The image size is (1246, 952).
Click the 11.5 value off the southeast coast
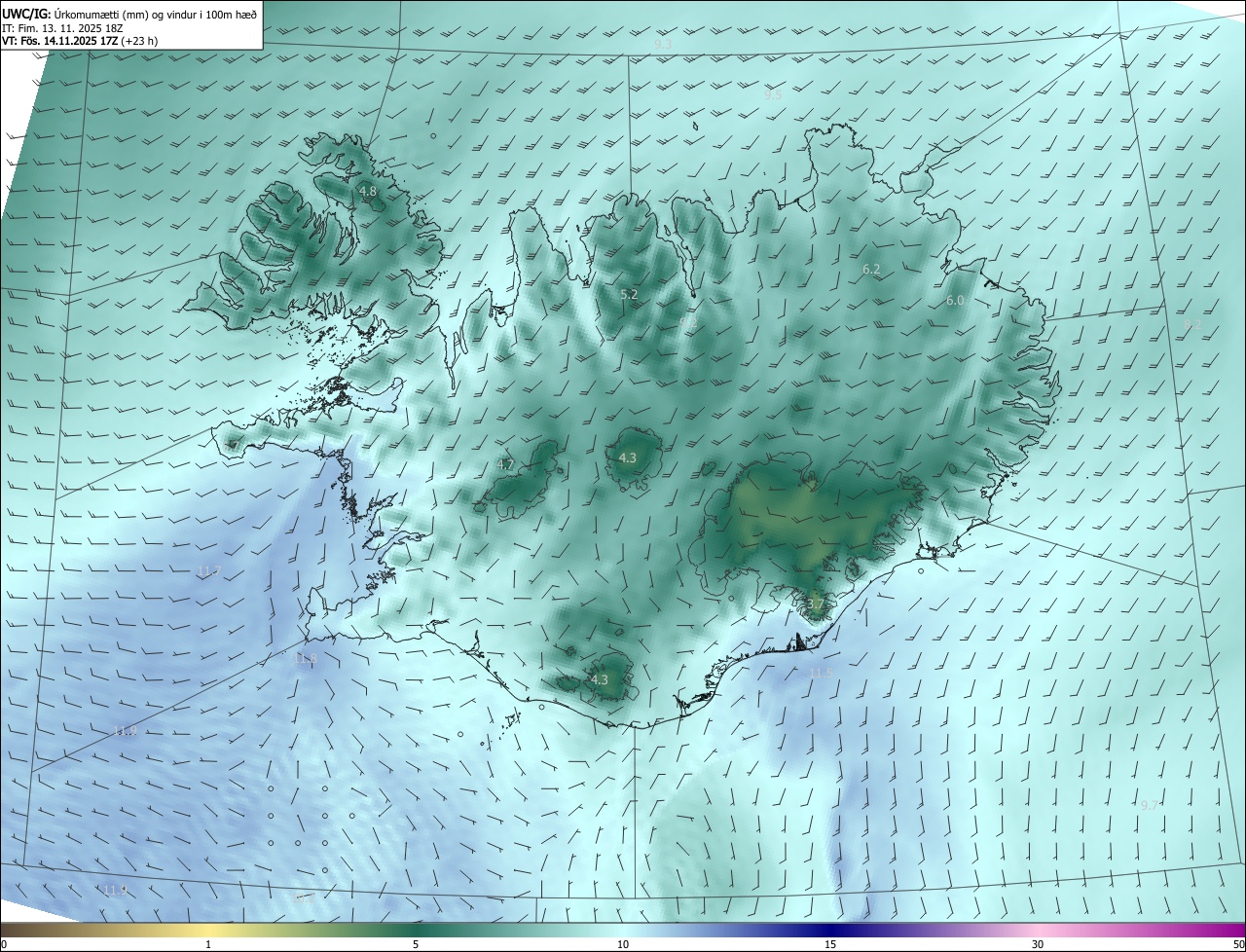click(822, 673)
